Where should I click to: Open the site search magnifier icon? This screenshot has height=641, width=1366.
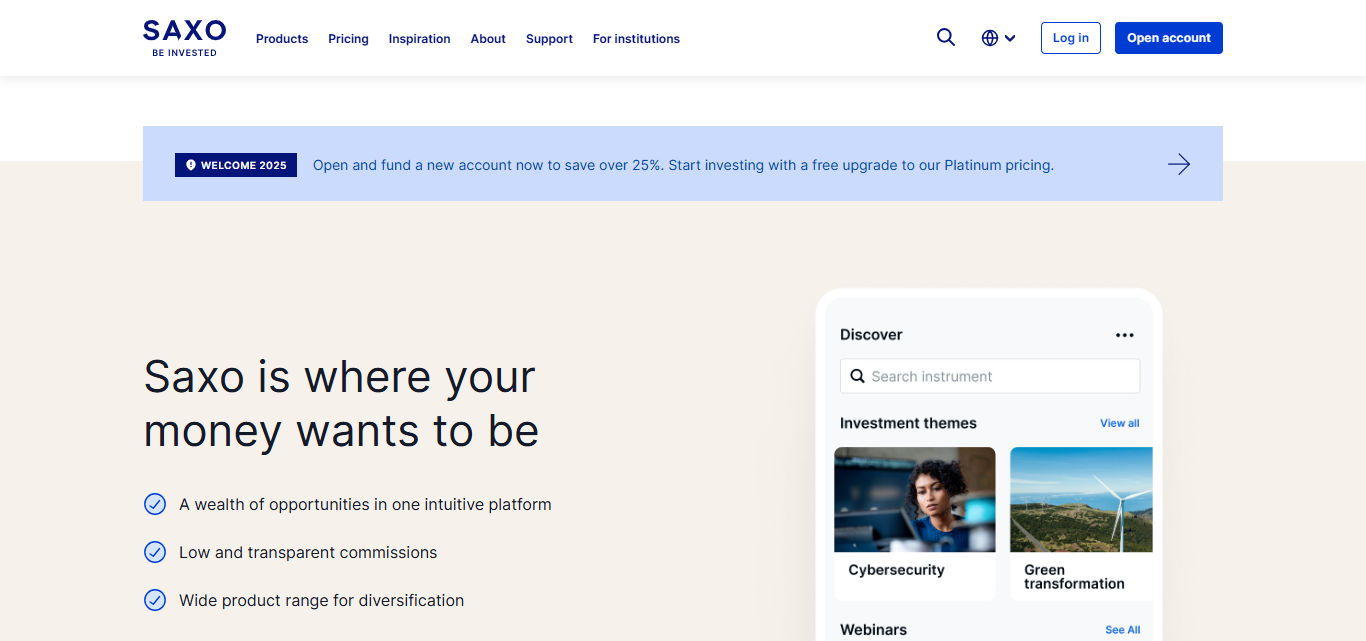pyautogui.click(x=946, y=38)
